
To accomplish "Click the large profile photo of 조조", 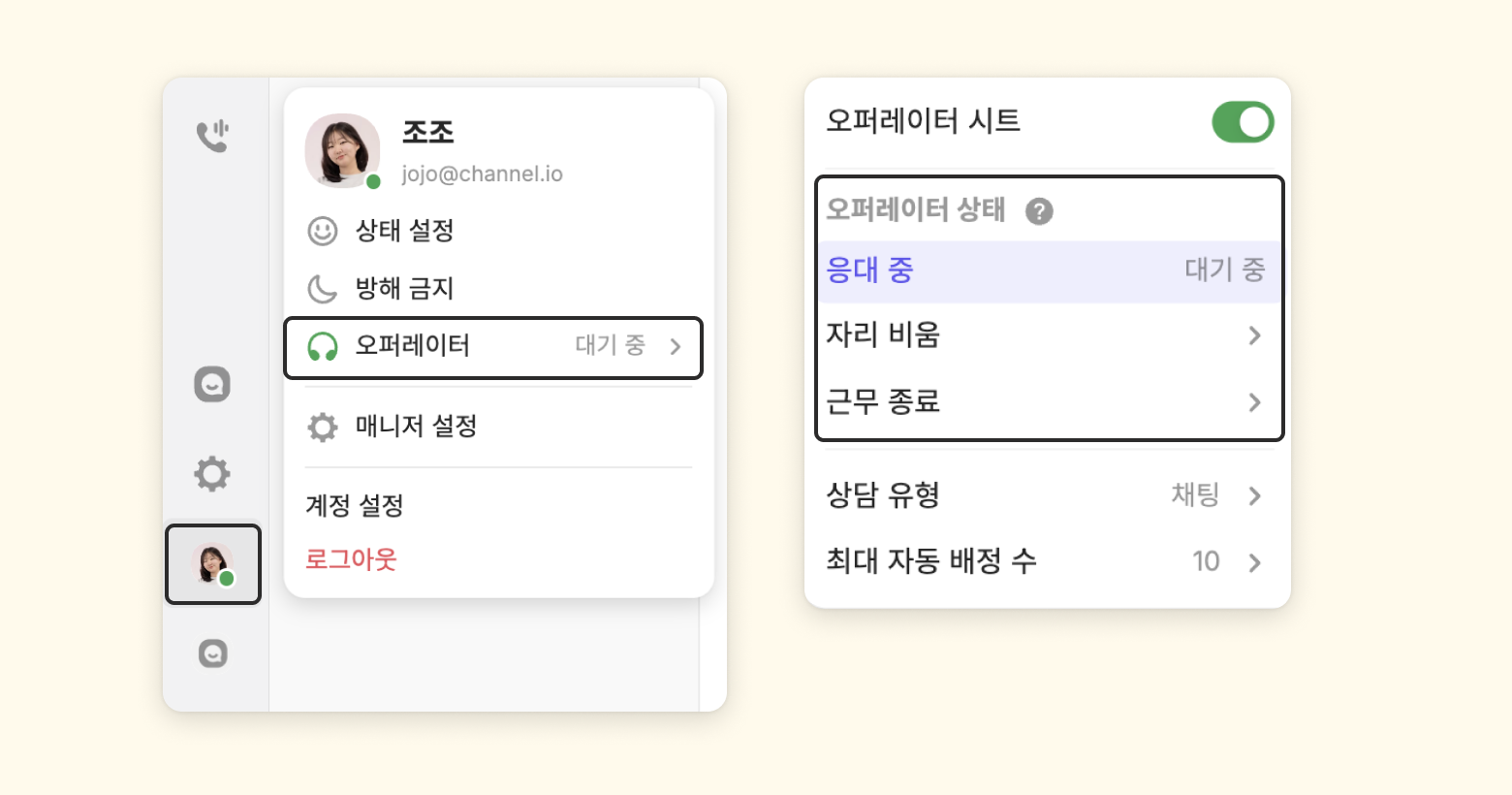I will [341, 149].
